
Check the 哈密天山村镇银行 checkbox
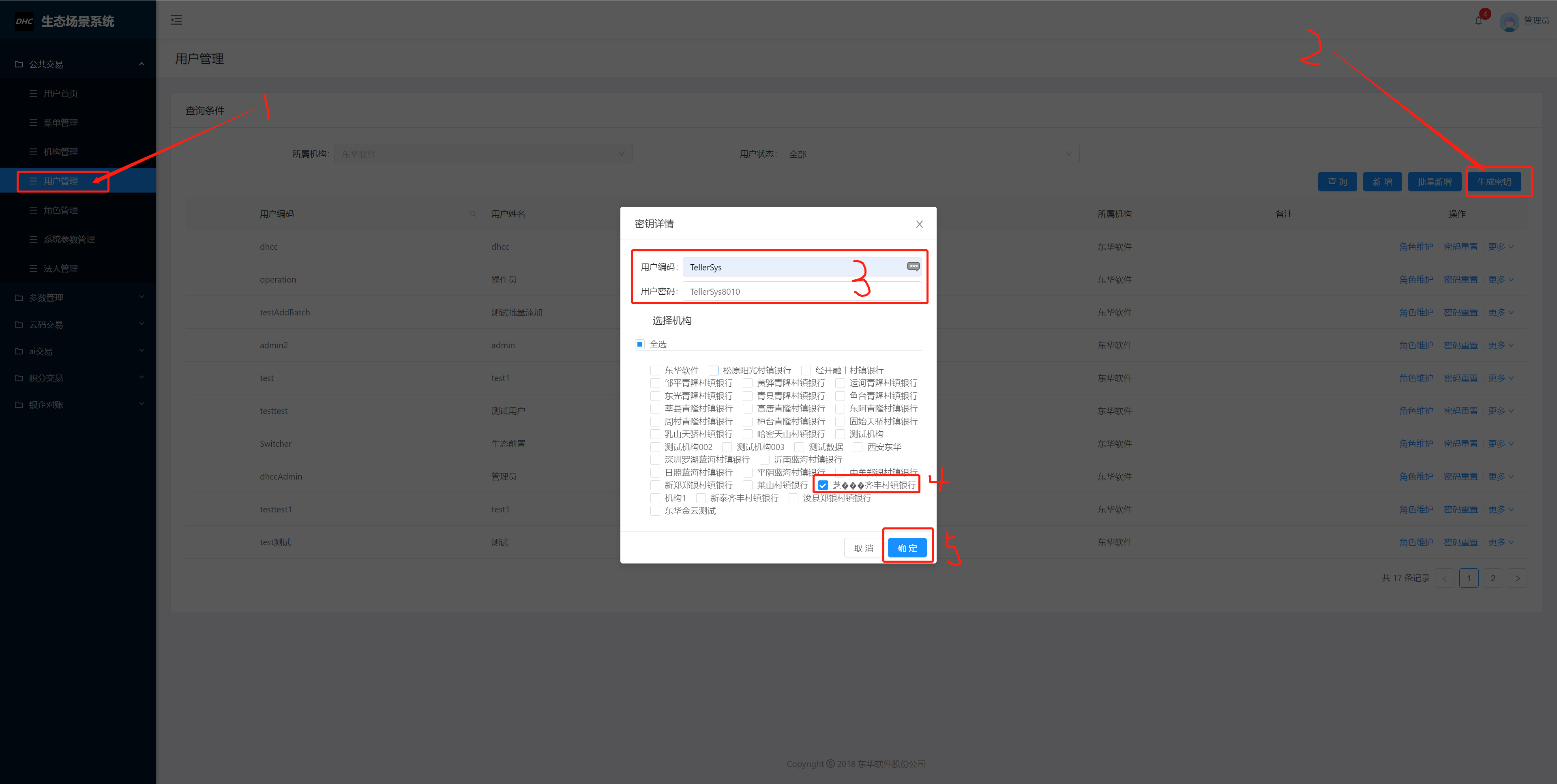[748, 434]
